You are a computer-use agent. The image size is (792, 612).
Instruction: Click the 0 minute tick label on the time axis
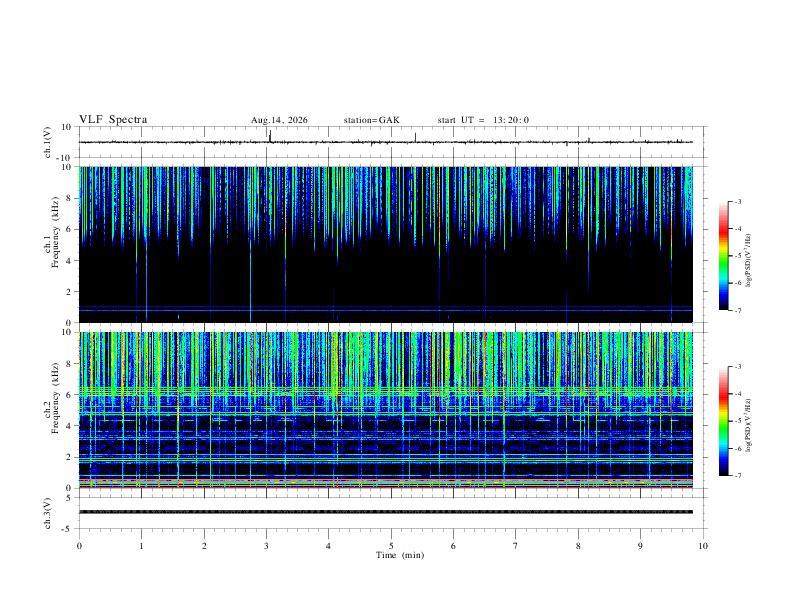[x=79, y=546]
